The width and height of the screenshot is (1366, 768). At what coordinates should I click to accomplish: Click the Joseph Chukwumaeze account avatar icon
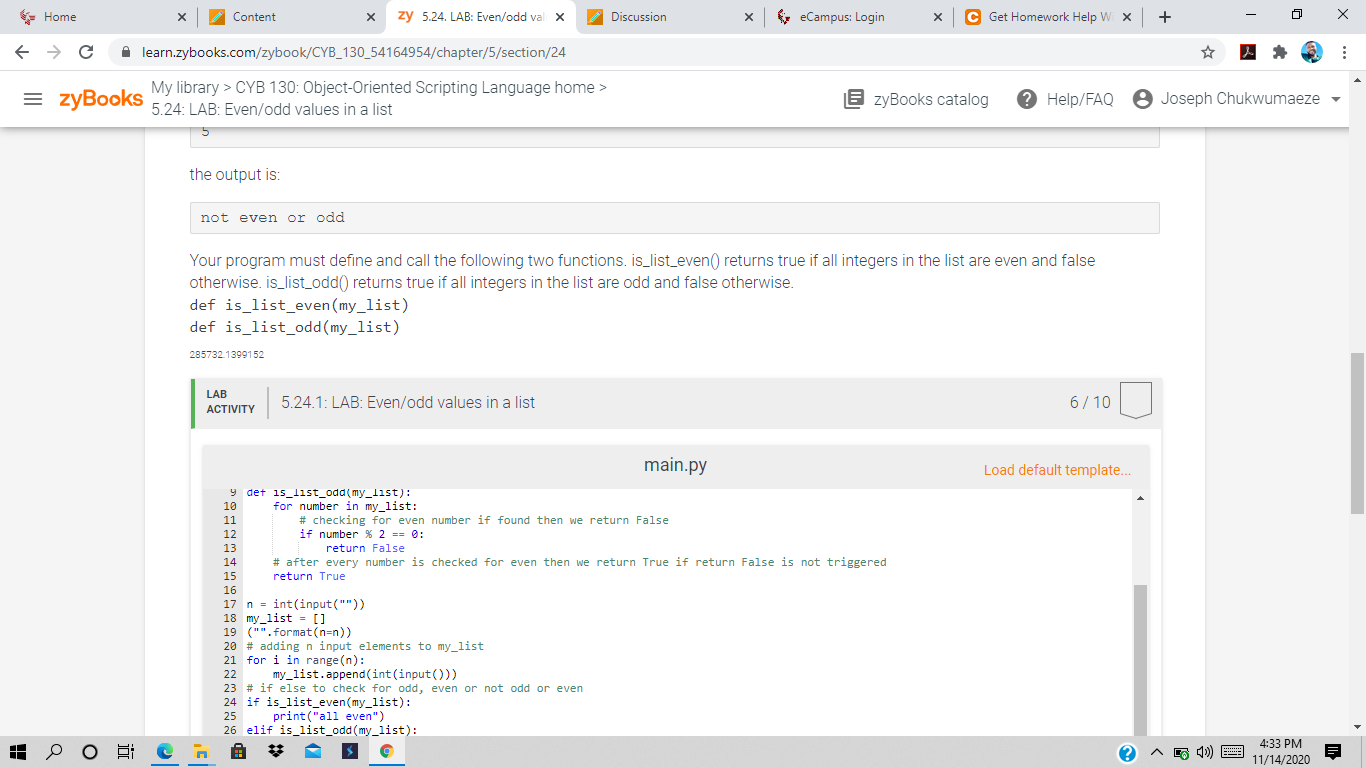pyautogui.click(x=1142, y=99)
